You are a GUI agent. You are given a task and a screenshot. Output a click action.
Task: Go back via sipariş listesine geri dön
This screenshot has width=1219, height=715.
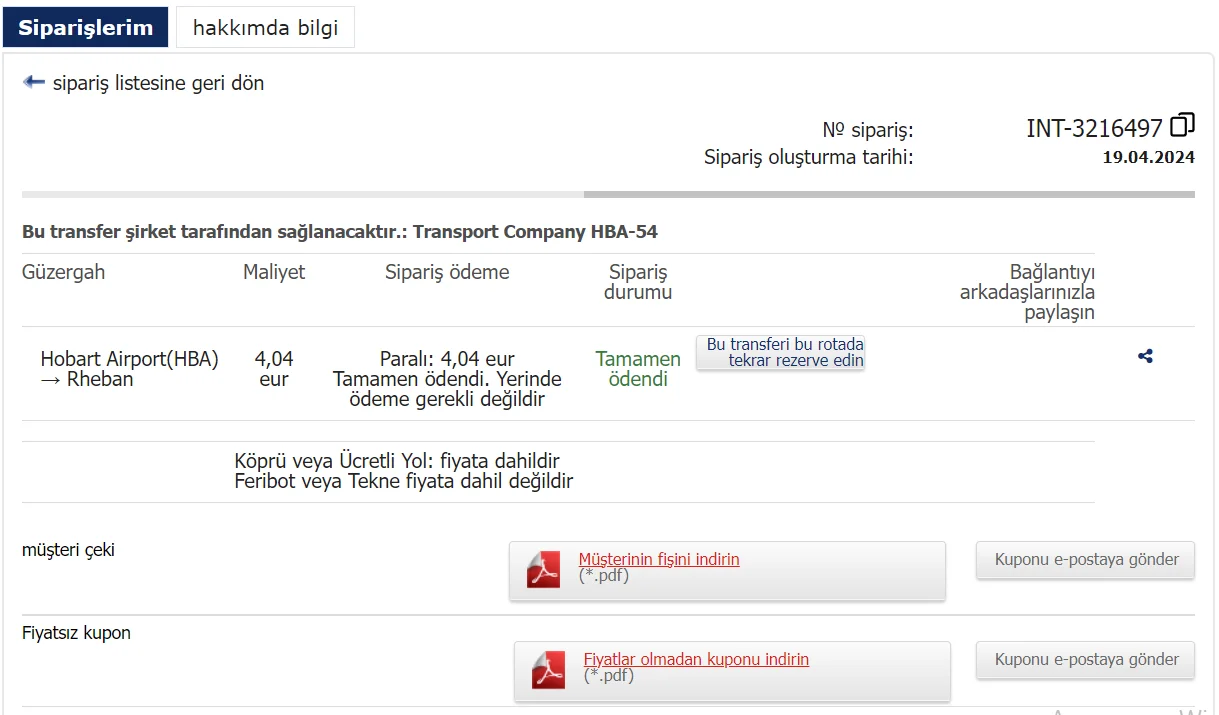click(158, 83)
